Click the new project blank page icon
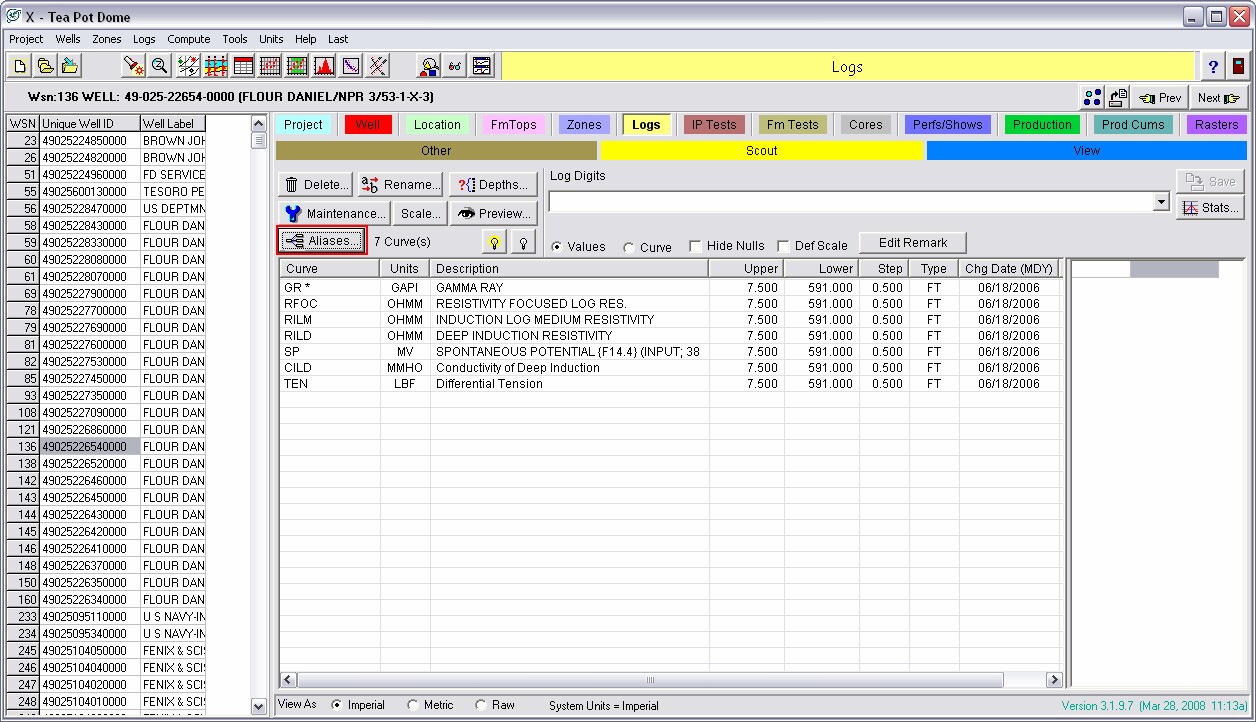Viewport: 1256px width, 722px height. [x=20, y=66]
